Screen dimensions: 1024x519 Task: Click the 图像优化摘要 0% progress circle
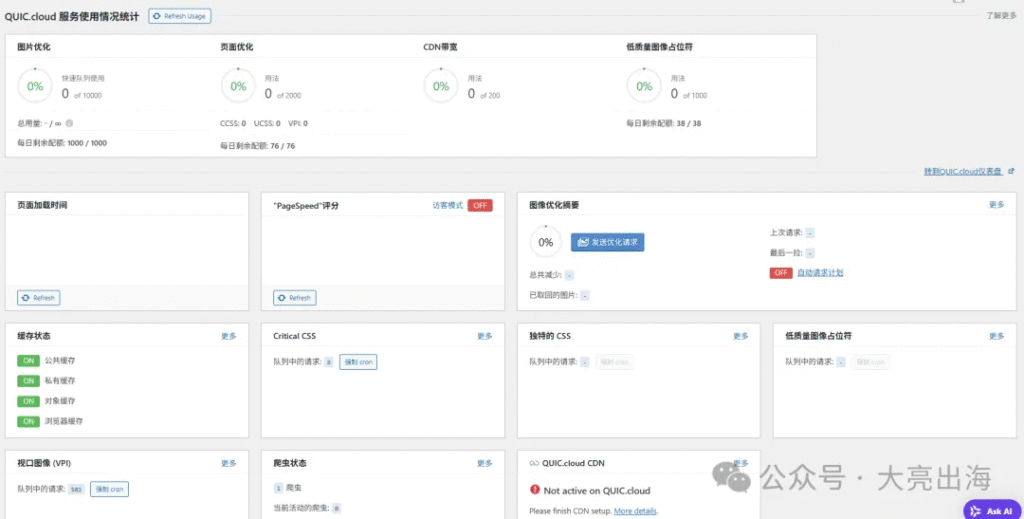click(x=545, y=242)
